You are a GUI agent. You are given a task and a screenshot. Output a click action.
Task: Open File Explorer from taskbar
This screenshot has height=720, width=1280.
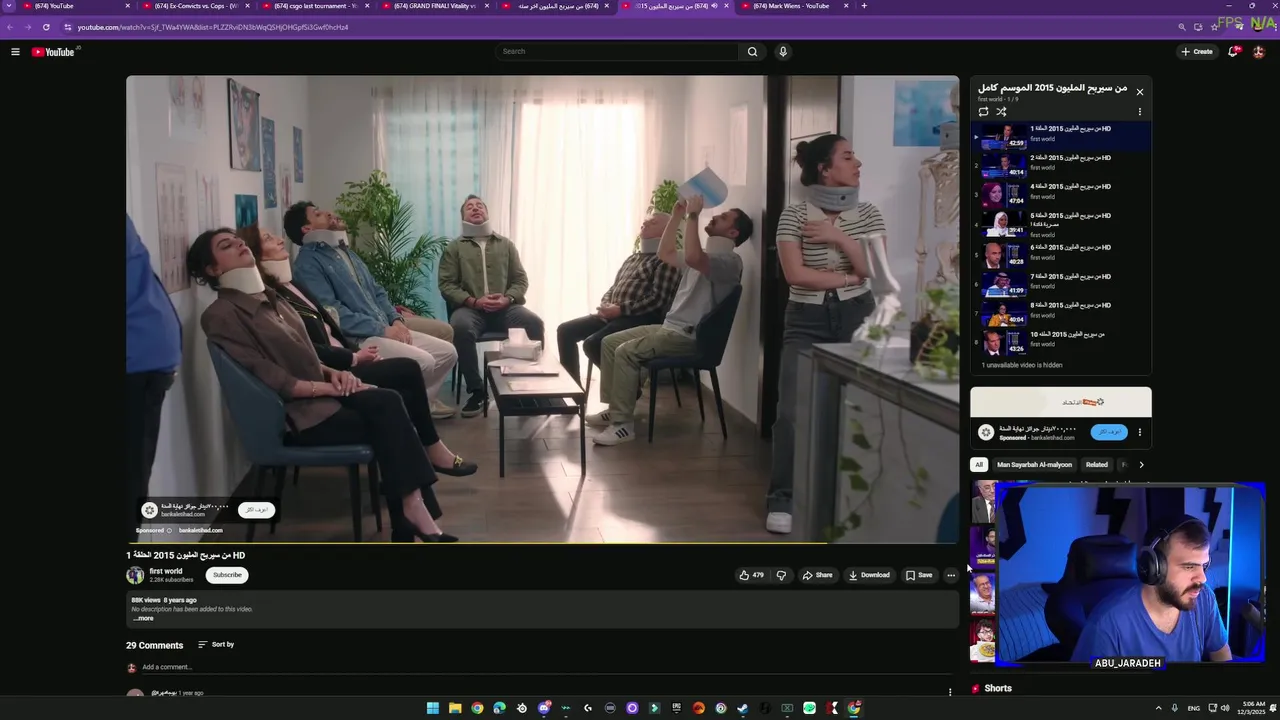[x=455, y=708]
